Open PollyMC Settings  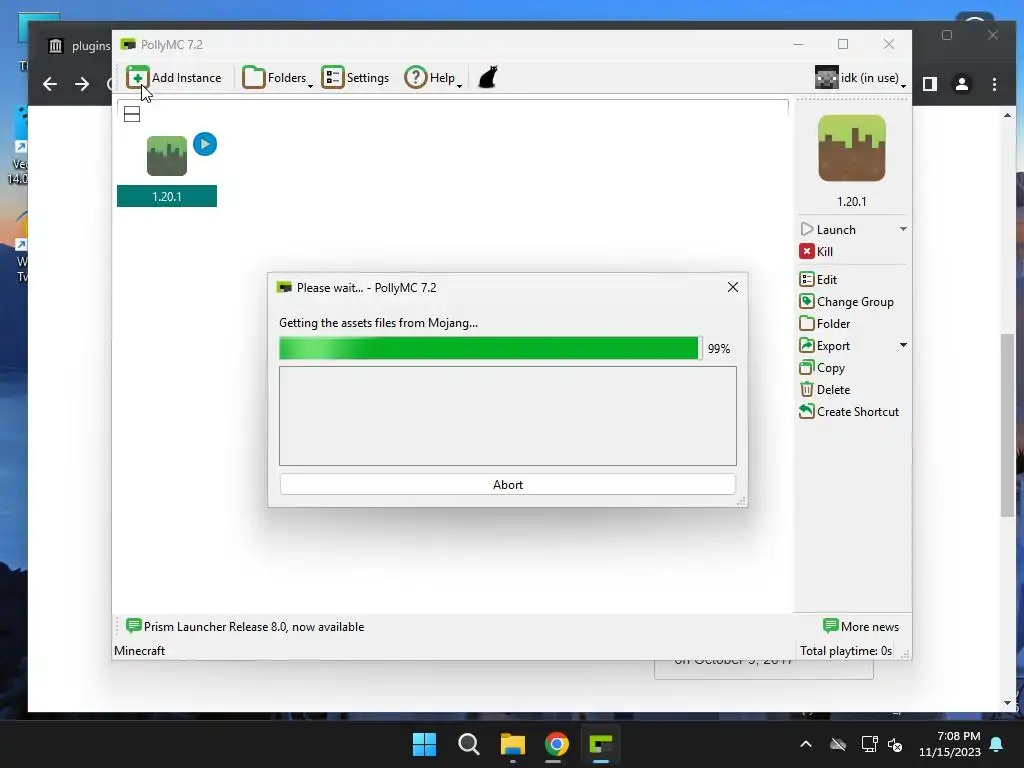pyautogui.click(x=355, y=78)
